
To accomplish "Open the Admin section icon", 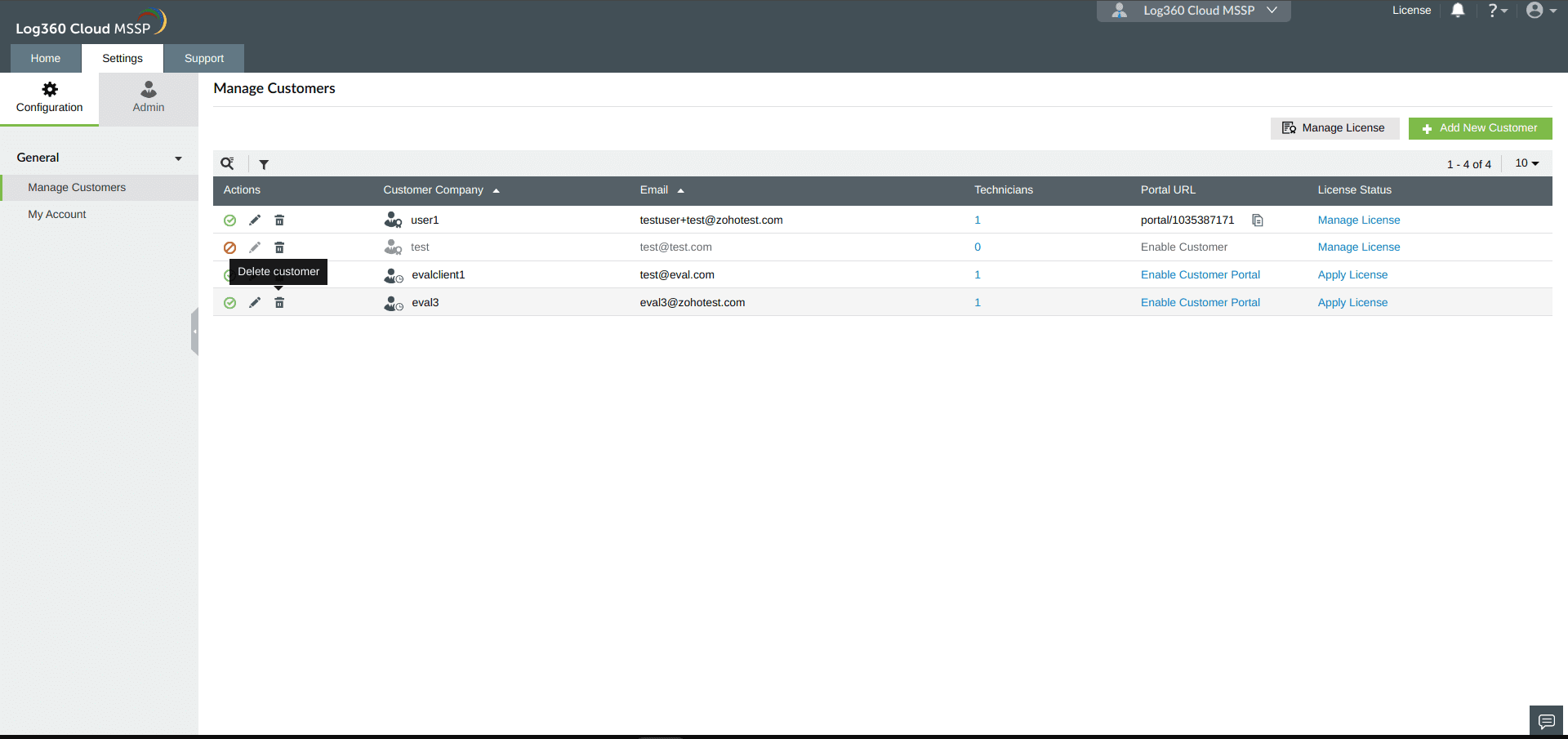I will pyautogui.click(x=149, y=98).
